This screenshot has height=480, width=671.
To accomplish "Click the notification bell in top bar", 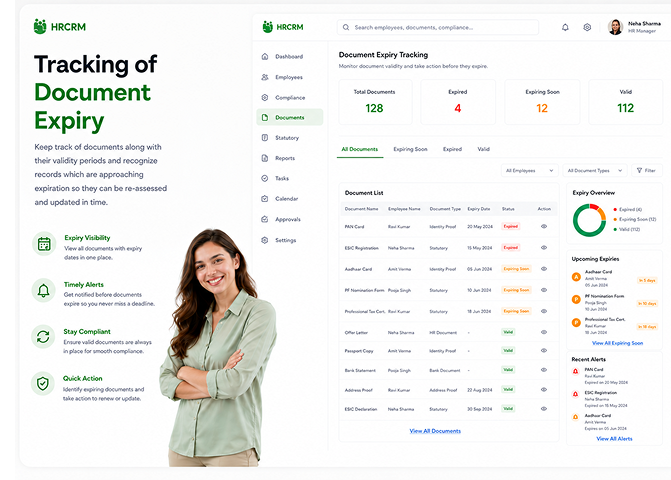I will [x=565, y=27].
